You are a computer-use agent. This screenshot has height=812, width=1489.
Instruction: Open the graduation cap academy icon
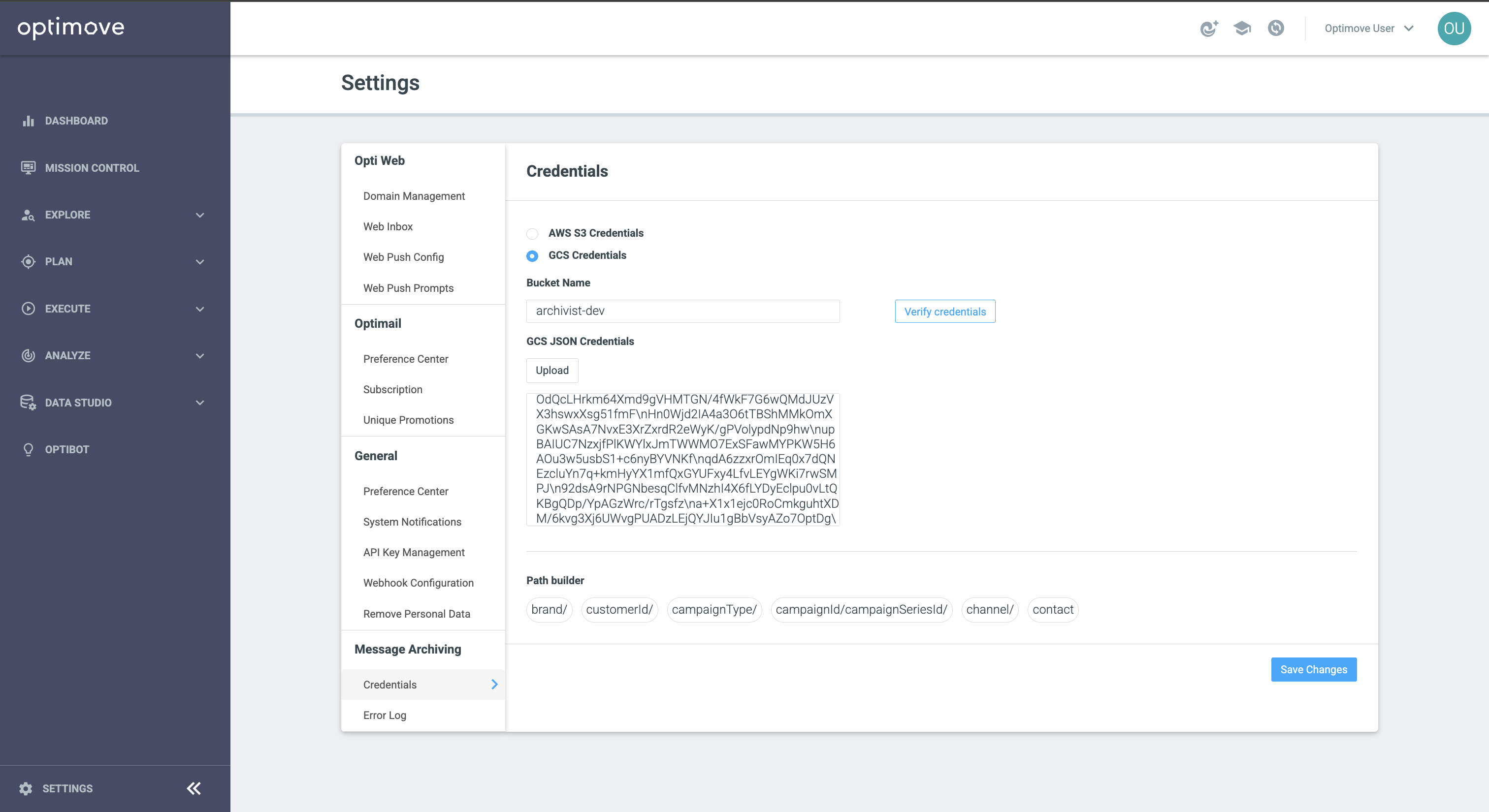(x=1242, y=29)
